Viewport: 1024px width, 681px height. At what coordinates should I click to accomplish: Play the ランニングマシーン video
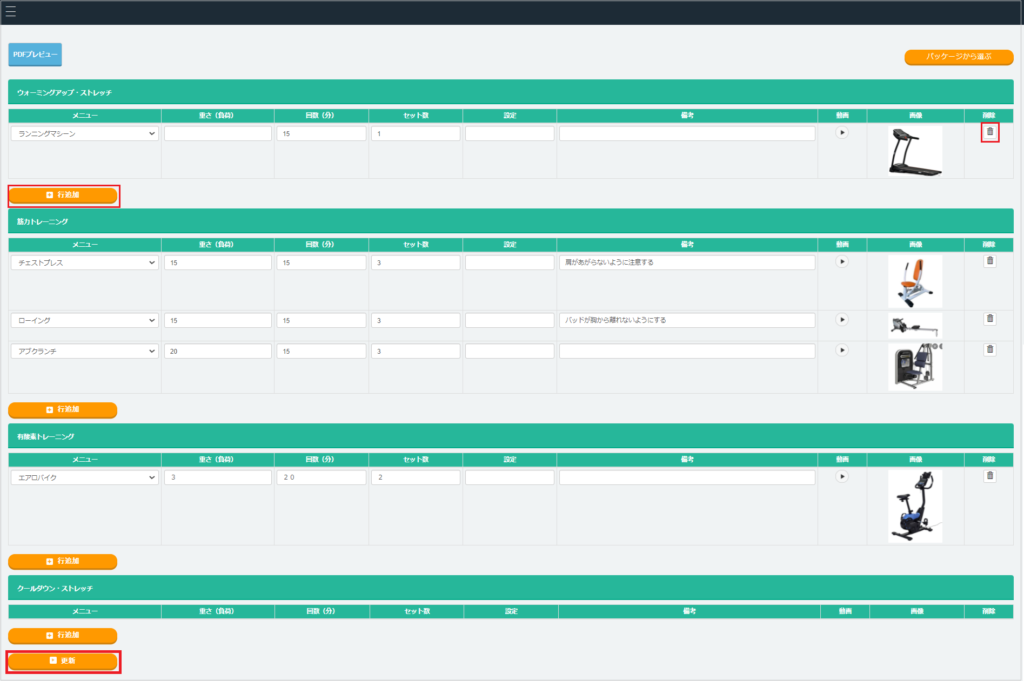[841, 132]
